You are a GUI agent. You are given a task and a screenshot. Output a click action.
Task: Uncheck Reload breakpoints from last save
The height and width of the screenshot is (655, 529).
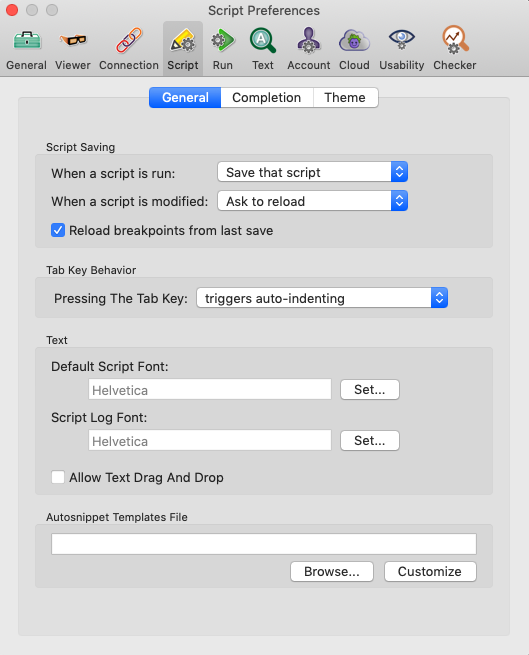click(58, 230)
